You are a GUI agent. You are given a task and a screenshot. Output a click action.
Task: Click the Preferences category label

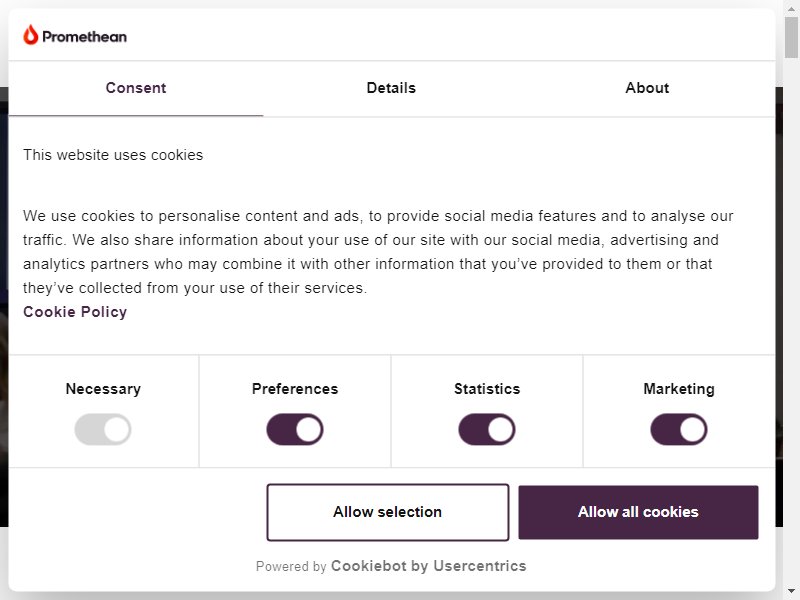(x=295, y=389)
